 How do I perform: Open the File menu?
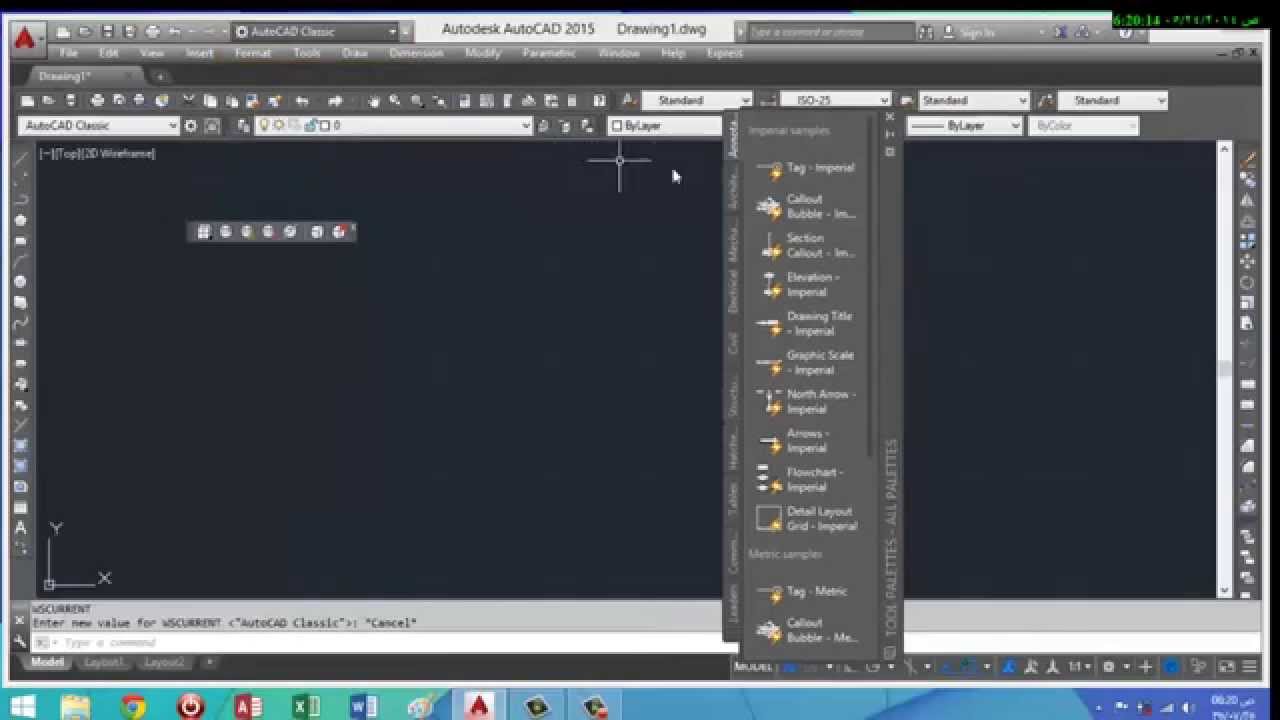point(69,53)
